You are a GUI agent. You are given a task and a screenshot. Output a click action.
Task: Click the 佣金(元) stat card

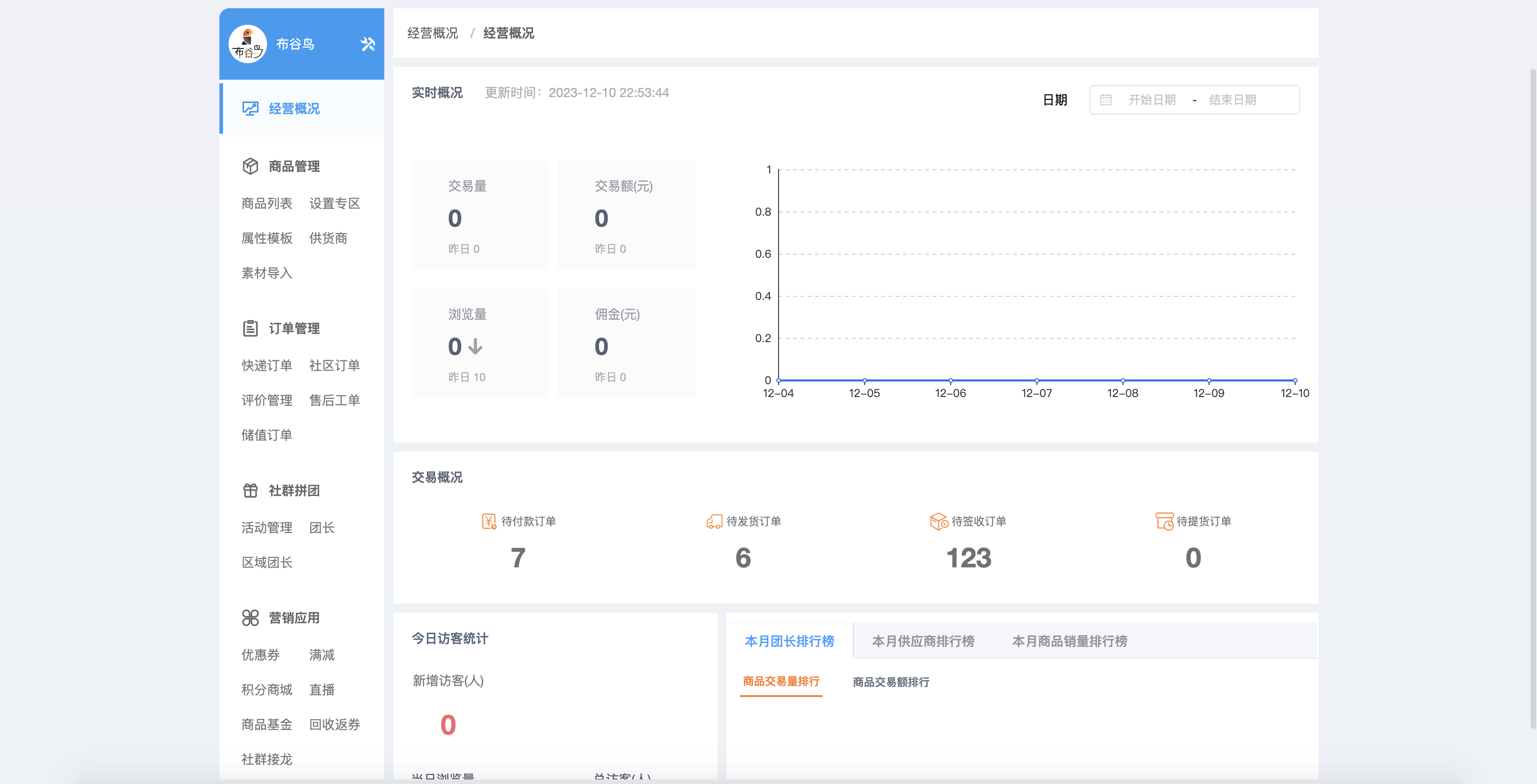(x=627, y=343)
